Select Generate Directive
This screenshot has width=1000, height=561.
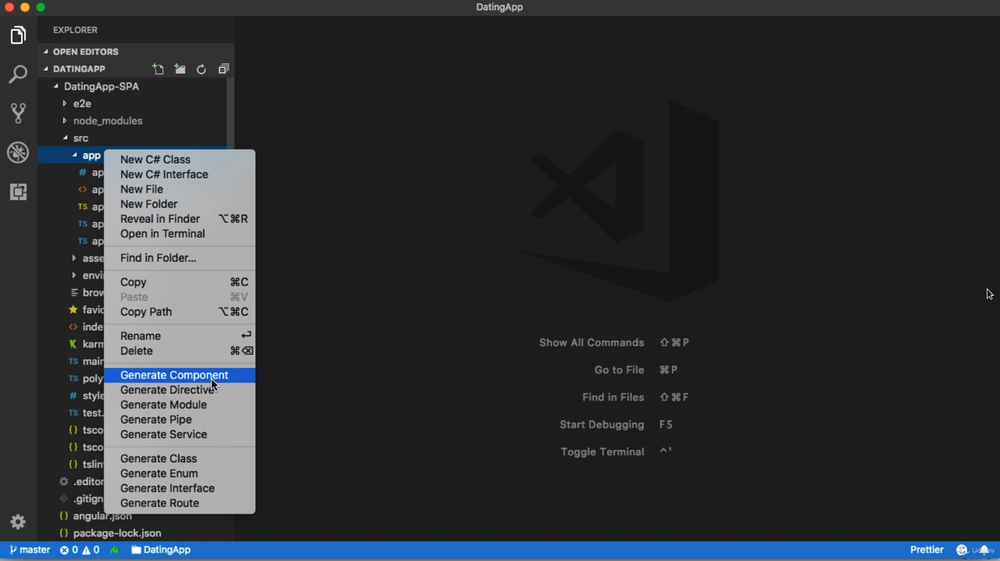click(x=179, y=390)
